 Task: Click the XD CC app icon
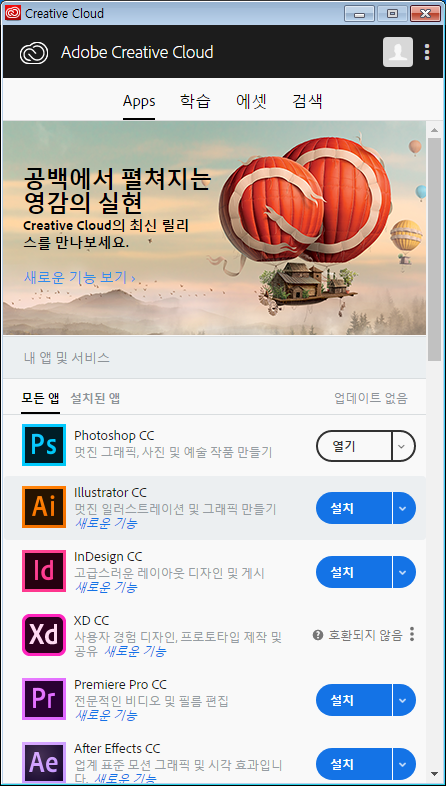point(44,635)
